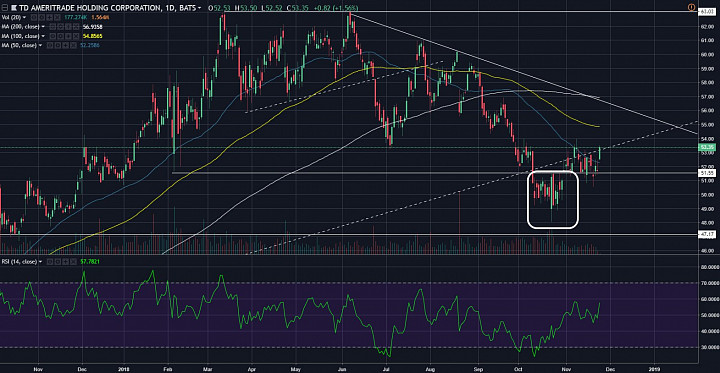Click the 2018 label on the time axis
The height and width of the screenshot is (373, 720).
point(123,369)
